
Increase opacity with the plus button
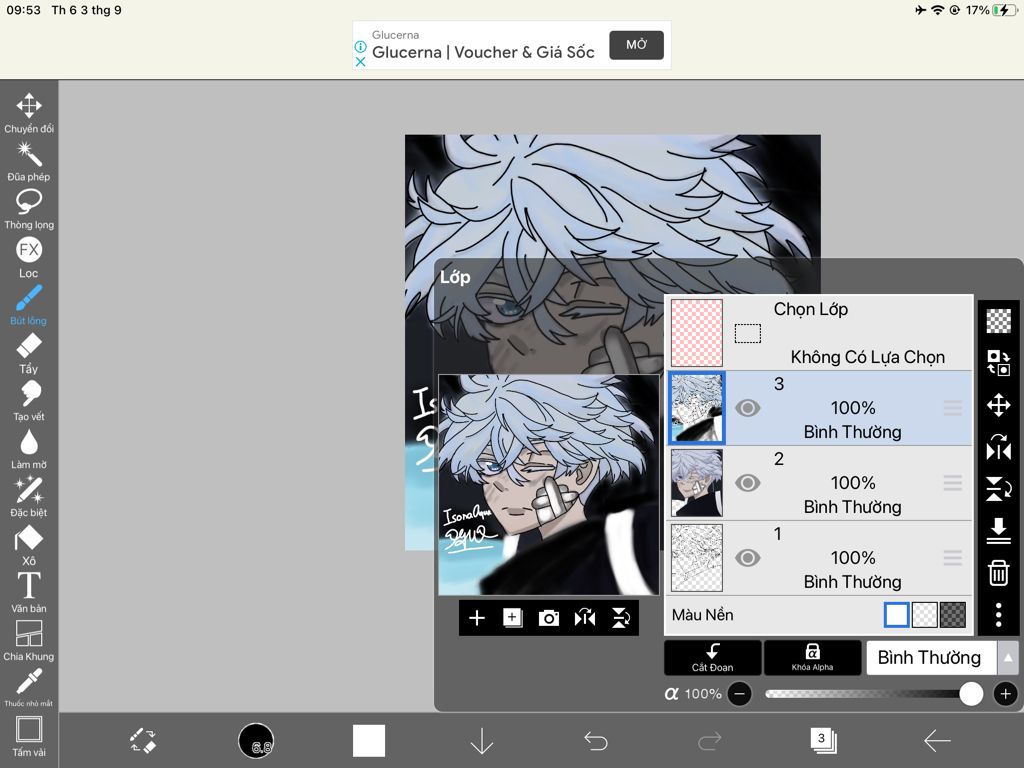tap(1006, 694)
